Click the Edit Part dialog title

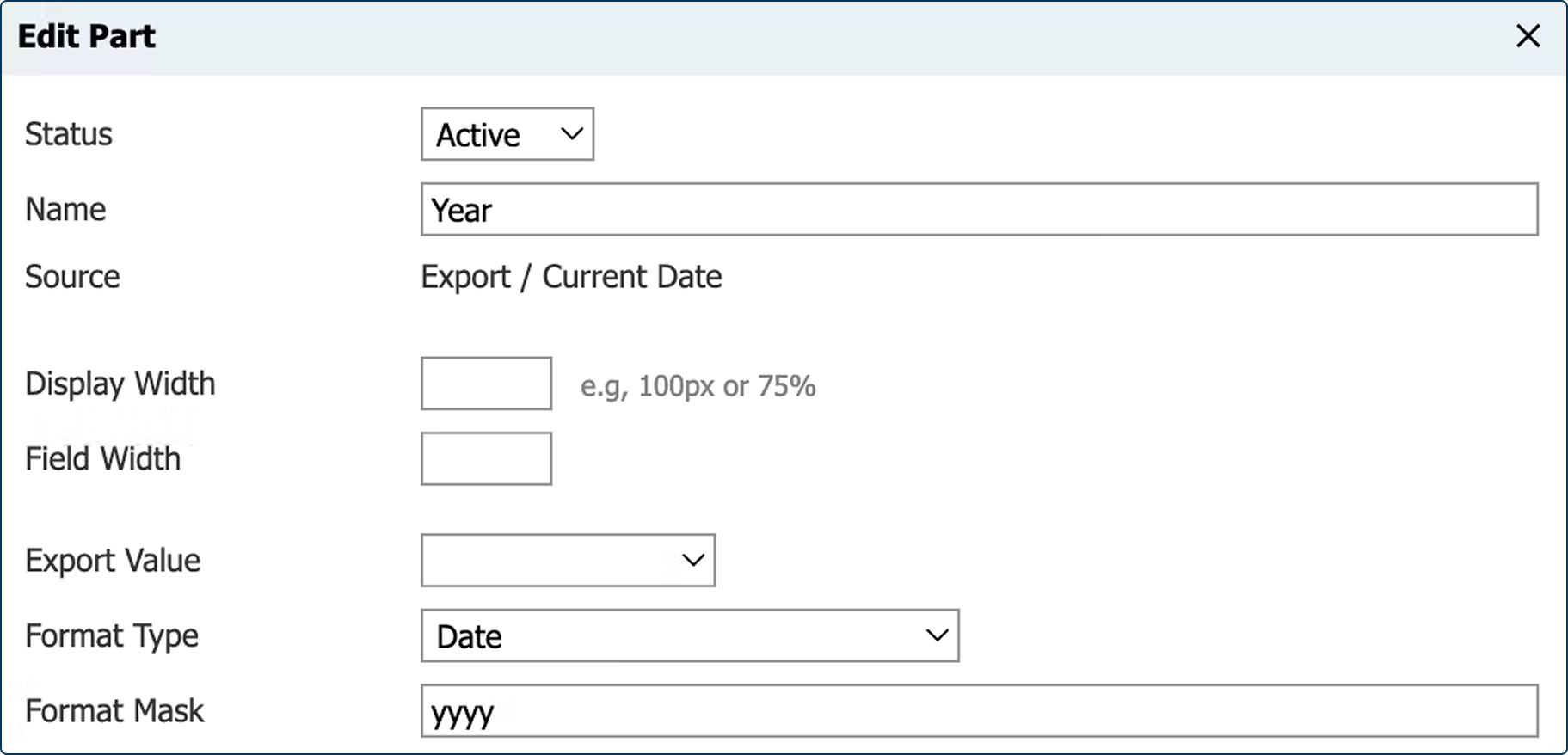coord(87,36)
